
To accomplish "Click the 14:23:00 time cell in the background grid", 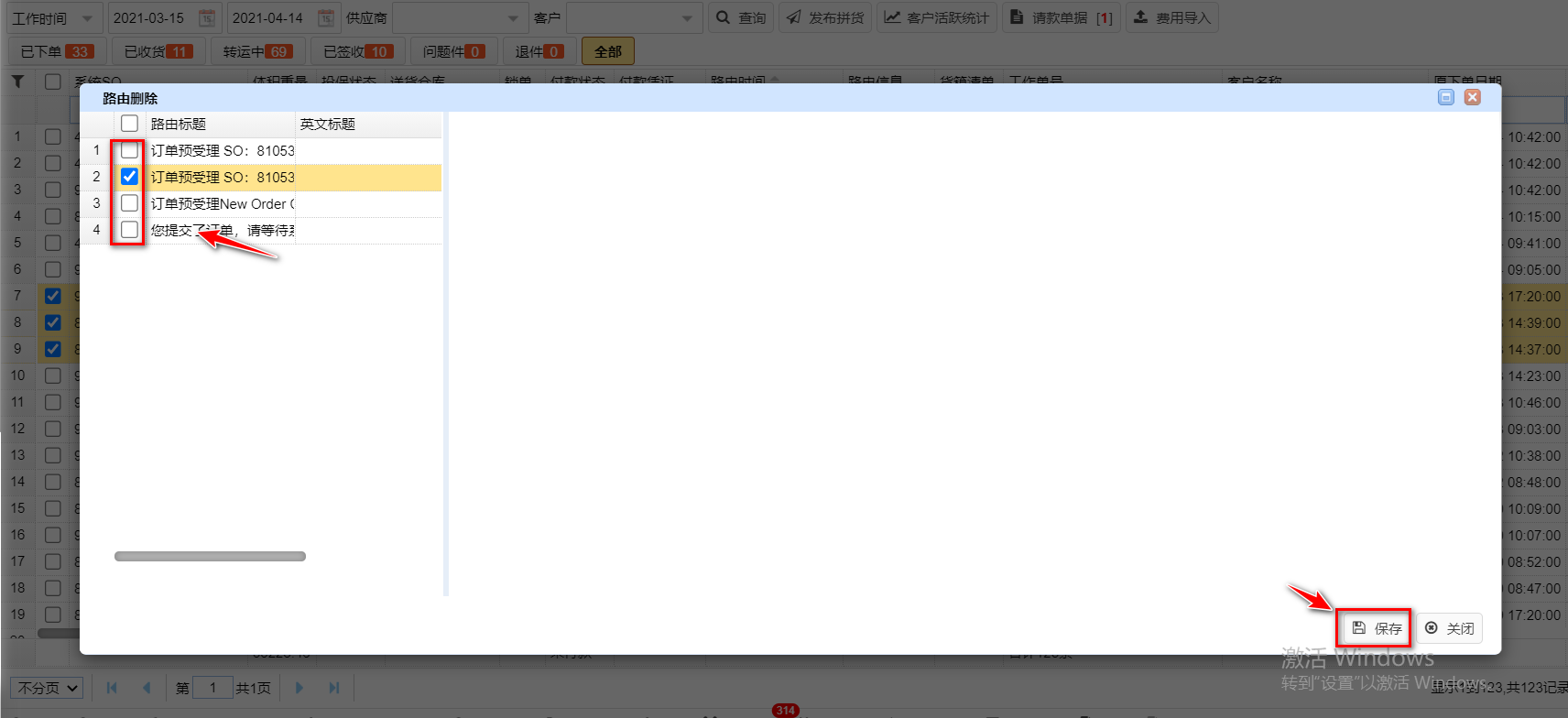I will click(x=1534, y=376).
